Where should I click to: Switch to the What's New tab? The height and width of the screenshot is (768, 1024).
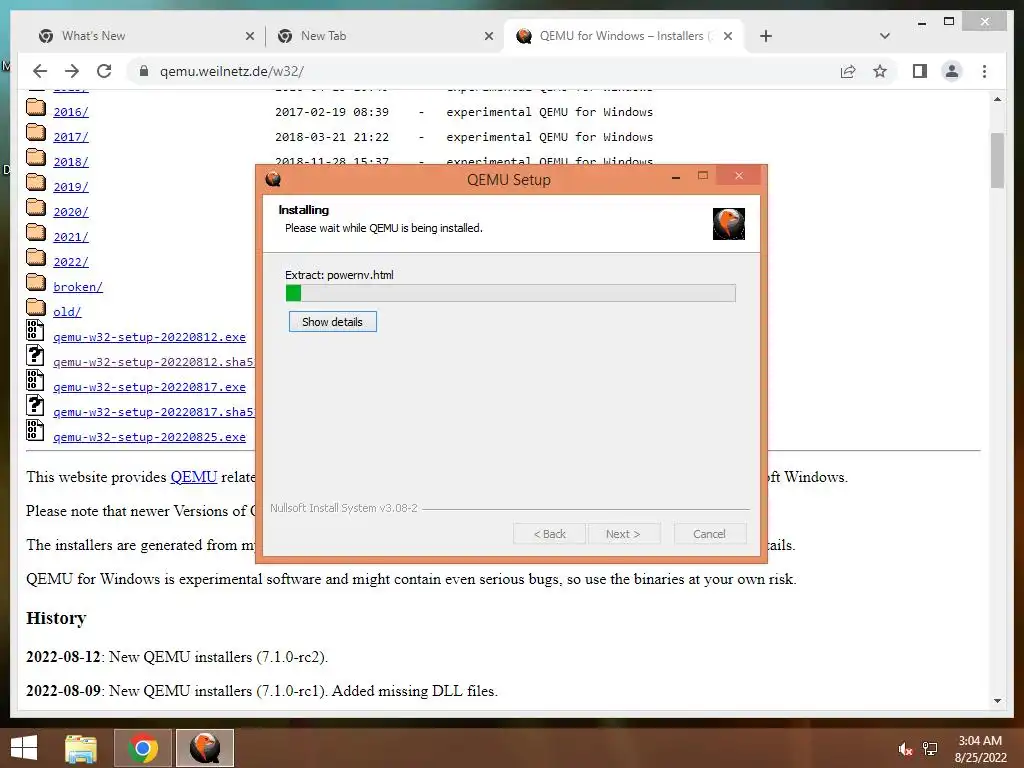click(145, 36)
